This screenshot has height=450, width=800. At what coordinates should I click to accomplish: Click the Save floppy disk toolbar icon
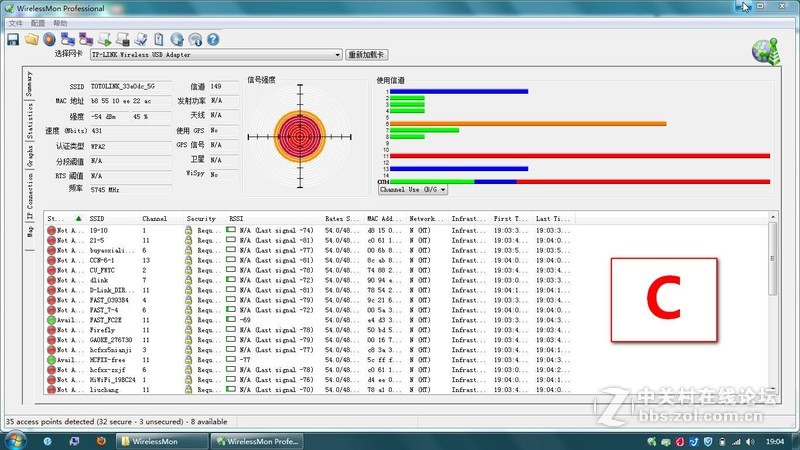tap(13, 39)
